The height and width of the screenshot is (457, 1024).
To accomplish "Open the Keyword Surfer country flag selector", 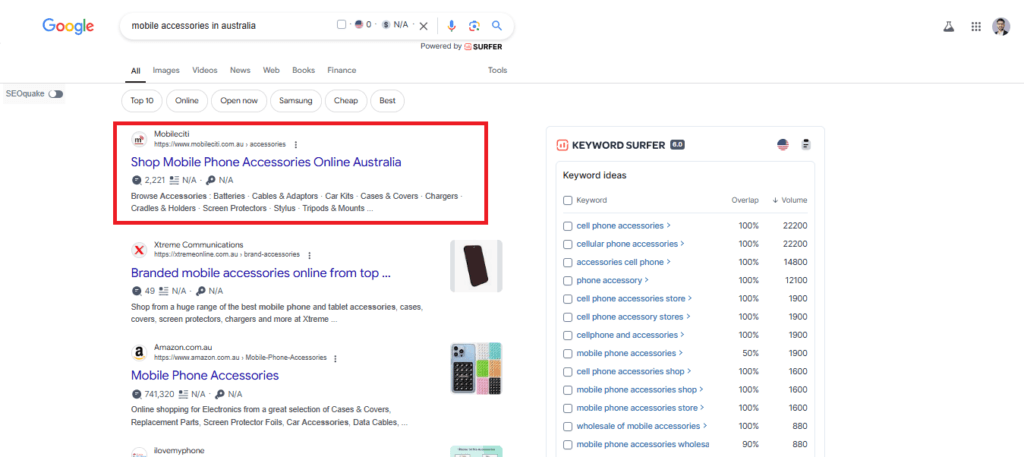I will [783, 145].
